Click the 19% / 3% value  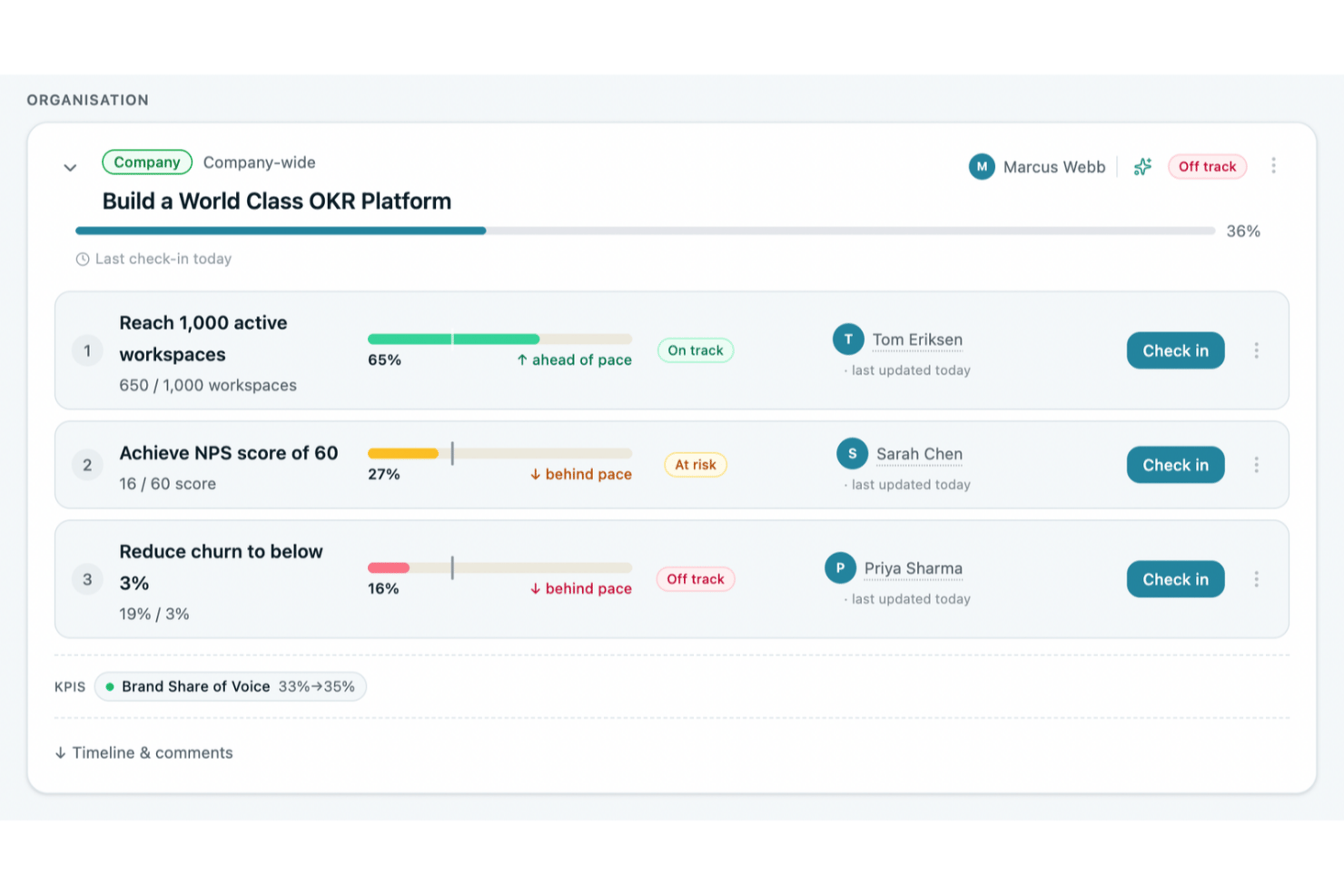point(154,615)
